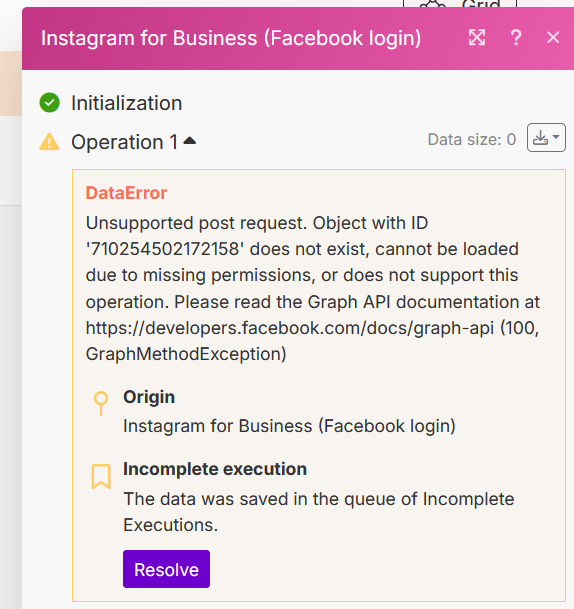This screenshot has width=574, height=609.
Task: Select the Initialization step label
Action: click(127, 103)
